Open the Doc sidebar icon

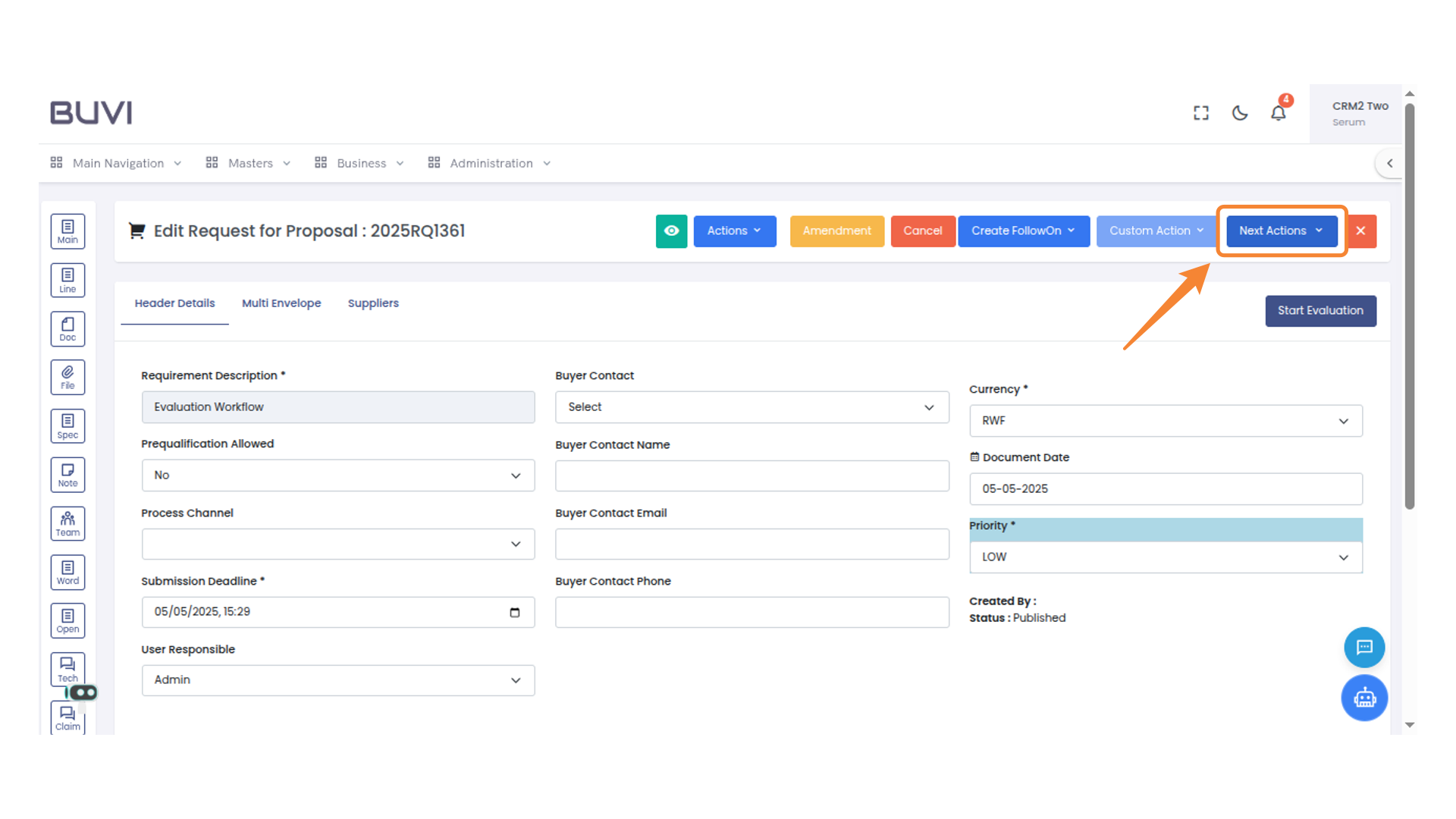67,329
